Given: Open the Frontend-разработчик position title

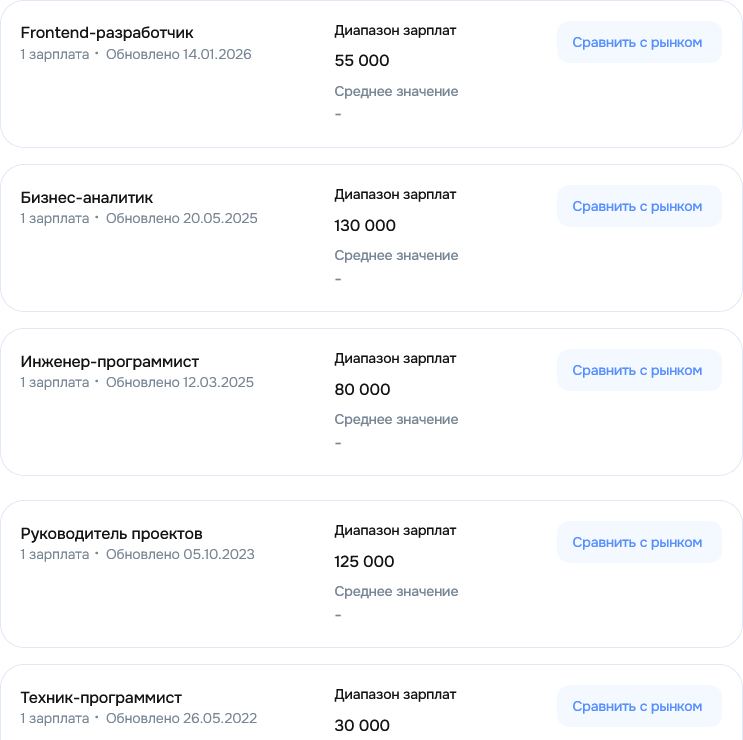Looking at the screenshot, I should pos(107,33).
